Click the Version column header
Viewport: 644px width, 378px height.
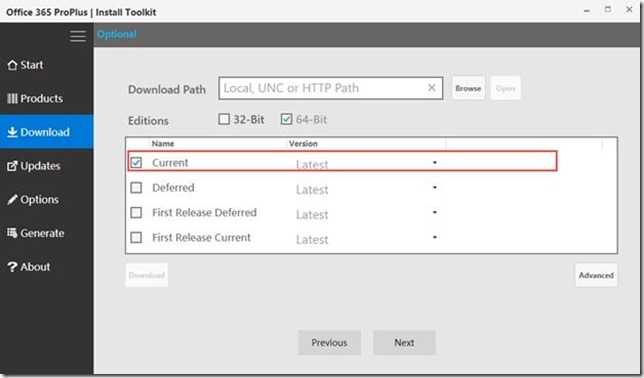[303, 143]
